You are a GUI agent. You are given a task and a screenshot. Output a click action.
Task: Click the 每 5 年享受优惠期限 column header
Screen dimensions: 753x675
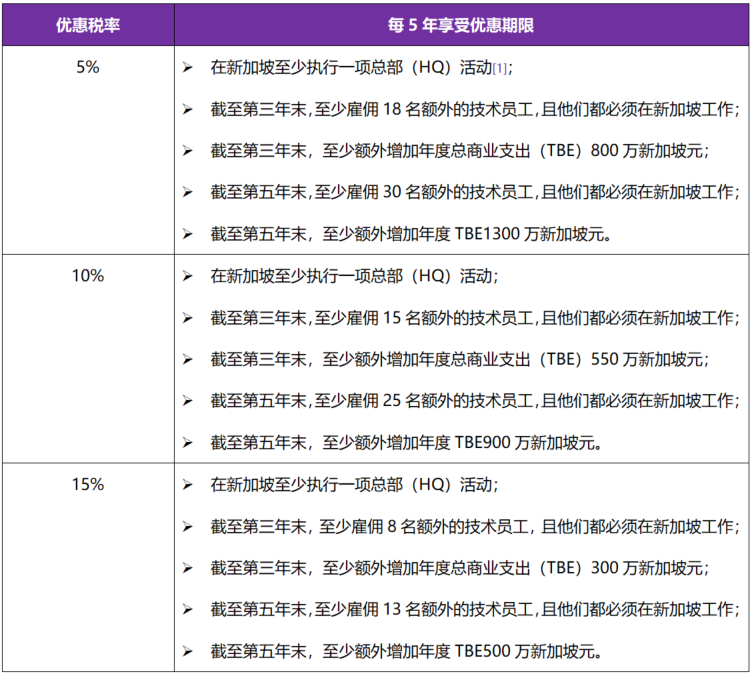point(461,25)
